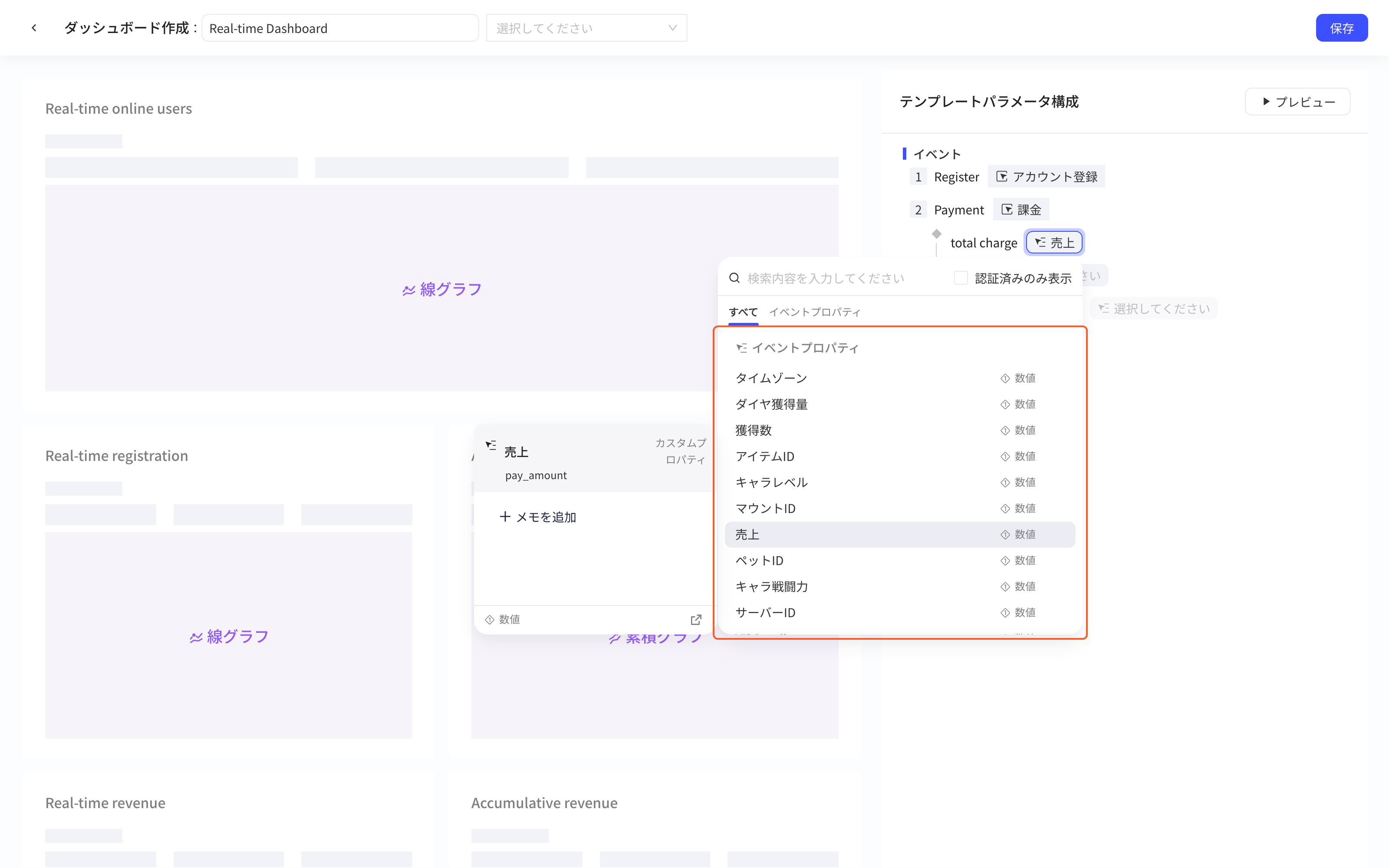The height and width of the screenshot is (868, 1389).
Task: Click the 数値 icon in タイムゾーン row
Action: point(1005,378)
